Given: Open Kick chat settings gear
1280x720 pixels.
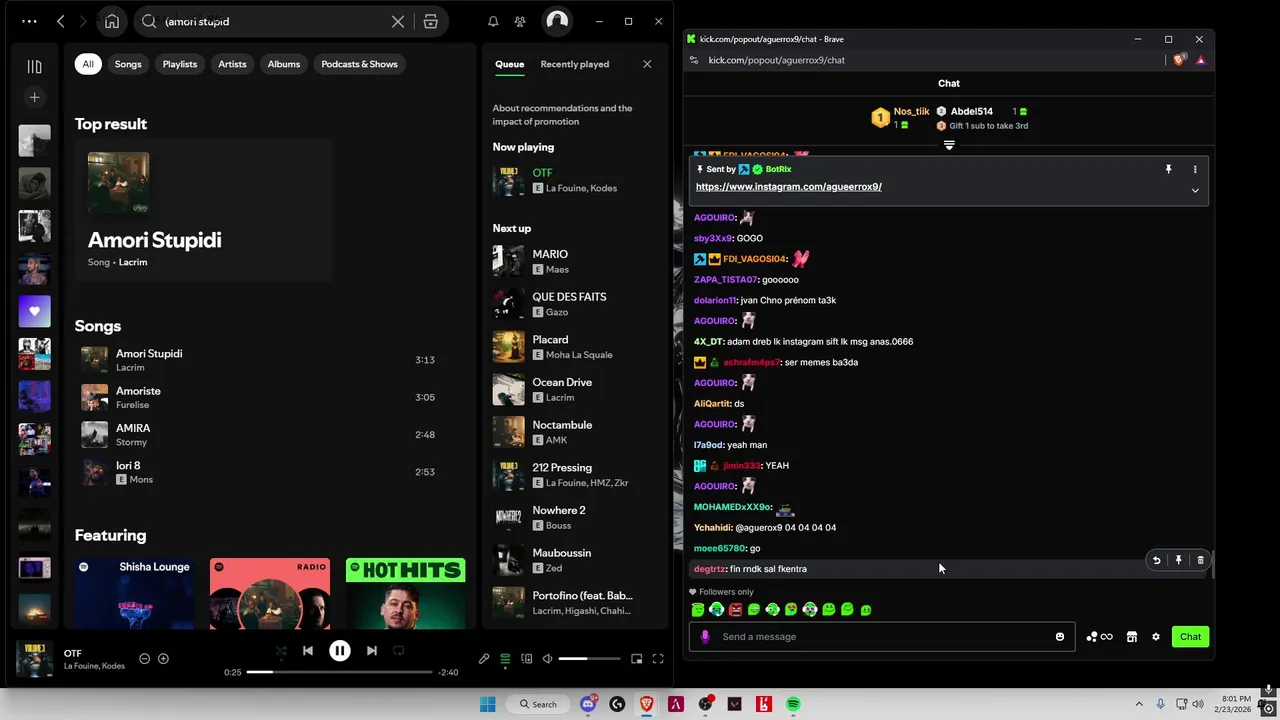Looking at the screenshot, I should tap(1156, 637).
